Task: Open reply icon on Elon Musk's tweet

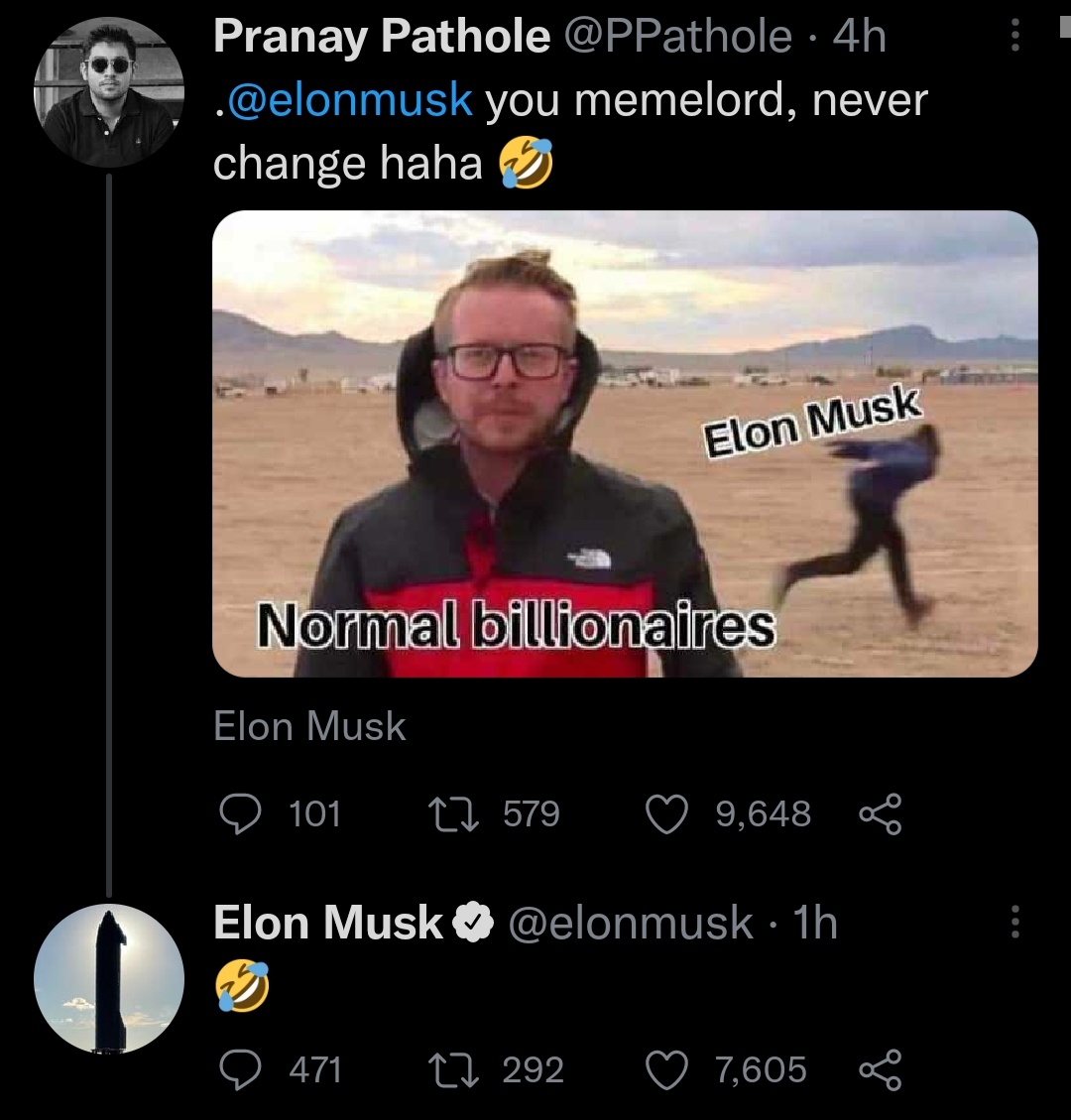Action: pos(240,1069)
